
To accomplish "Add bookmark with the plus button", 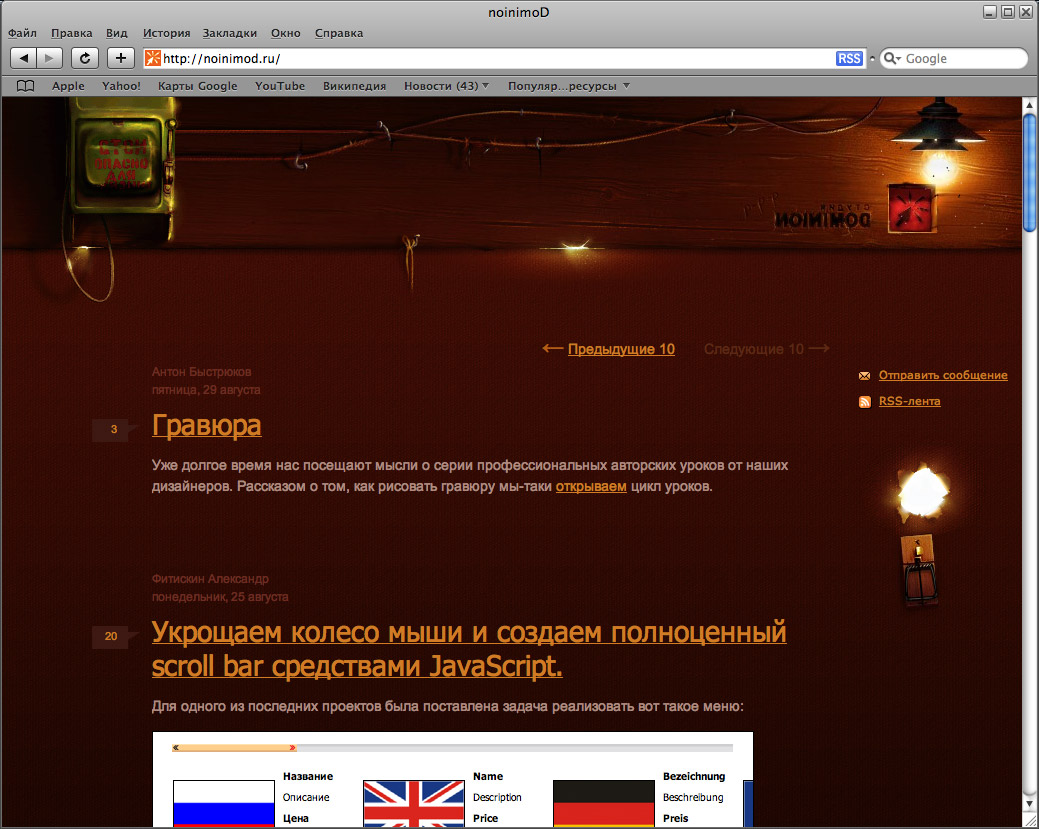I will point(121,58).
